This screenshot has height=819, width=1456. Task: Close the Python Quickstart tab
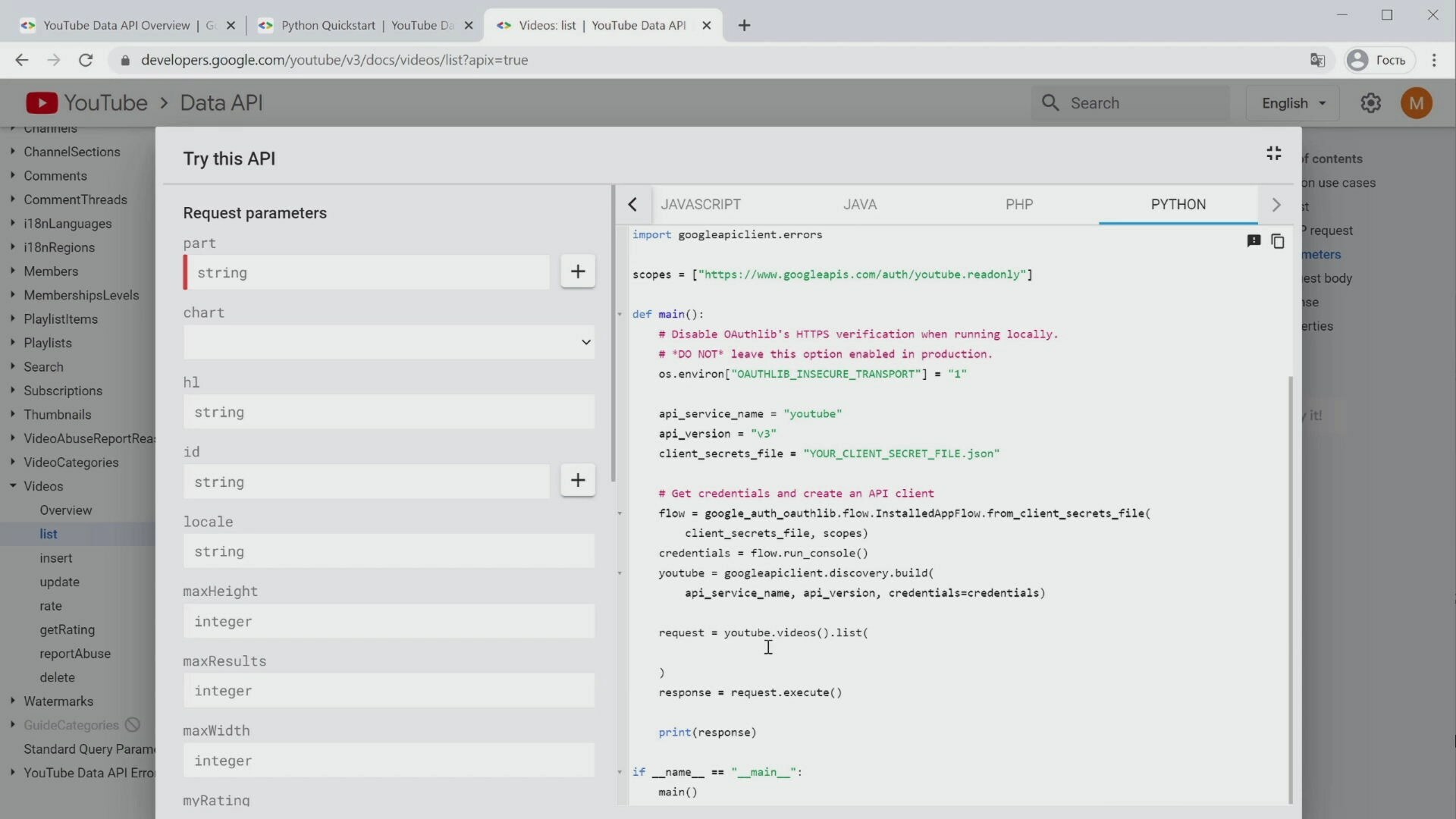[x=469, y=25]
